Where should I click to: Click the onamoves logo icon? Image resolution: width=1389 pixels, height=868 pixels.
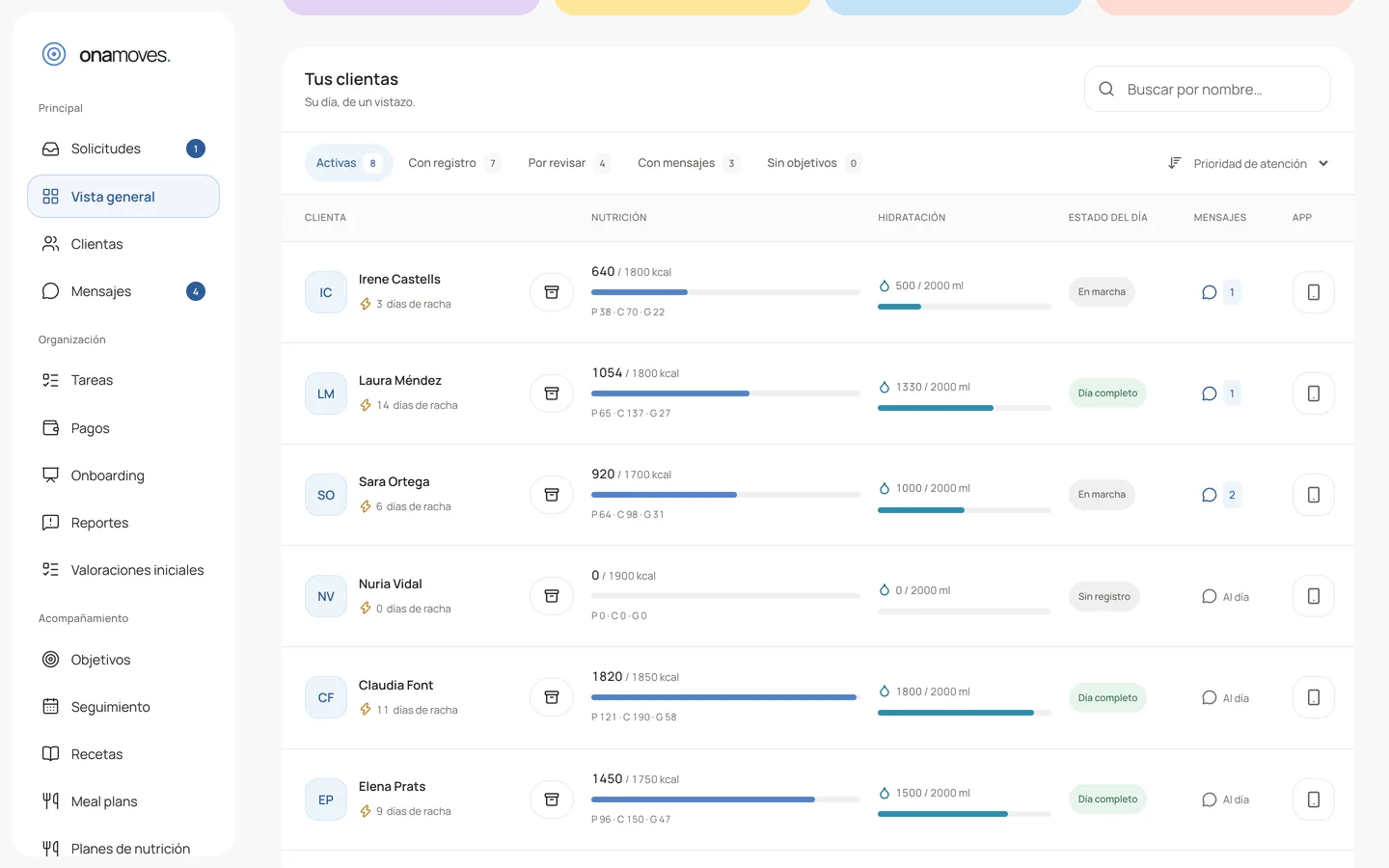[x=54, y=54]
